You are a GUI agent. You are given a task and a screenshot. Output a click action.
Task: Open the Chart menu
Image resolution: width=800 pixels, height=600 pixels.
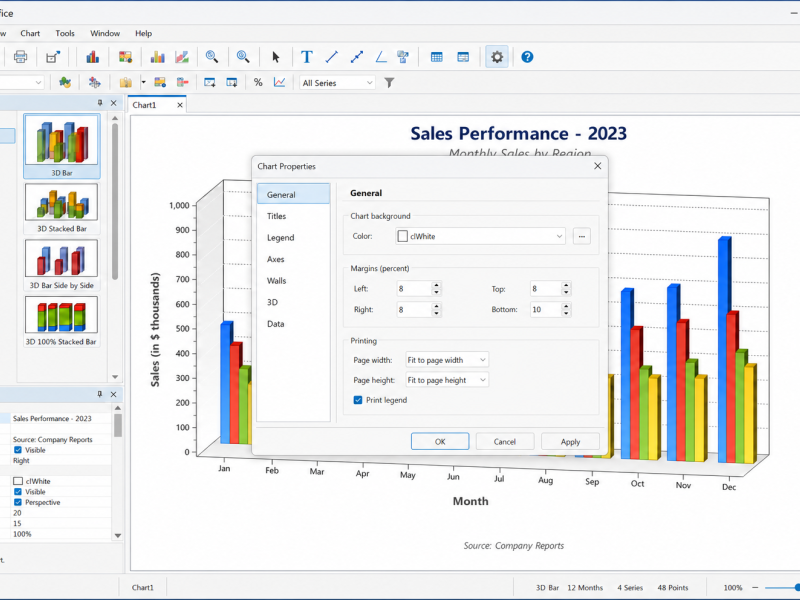pos(30,33)
